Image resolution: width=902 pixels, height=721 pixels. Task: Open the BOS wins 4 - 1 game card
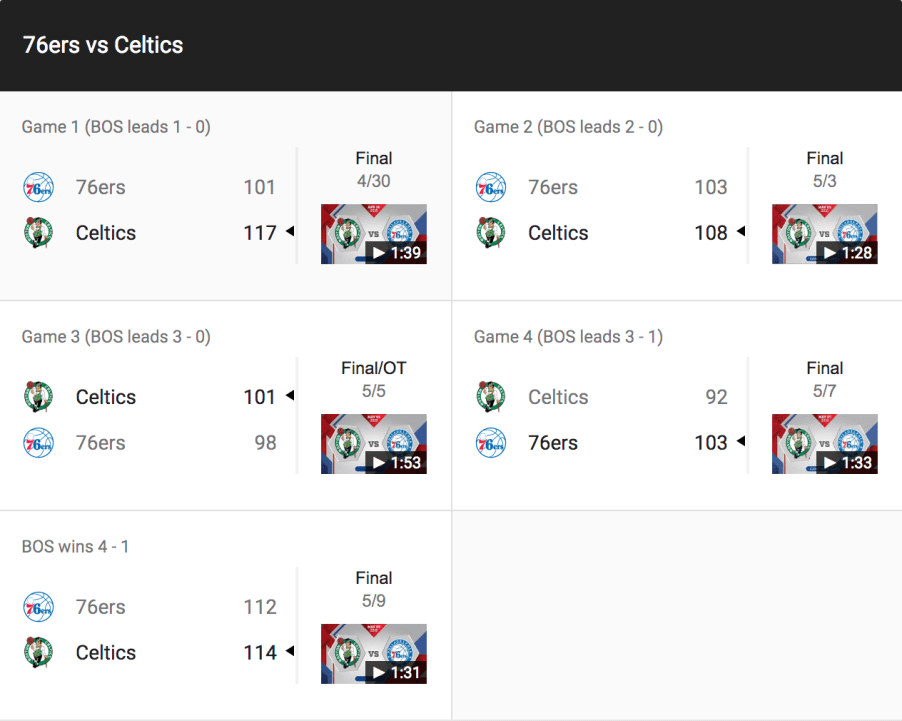click(x=75, y=547)
